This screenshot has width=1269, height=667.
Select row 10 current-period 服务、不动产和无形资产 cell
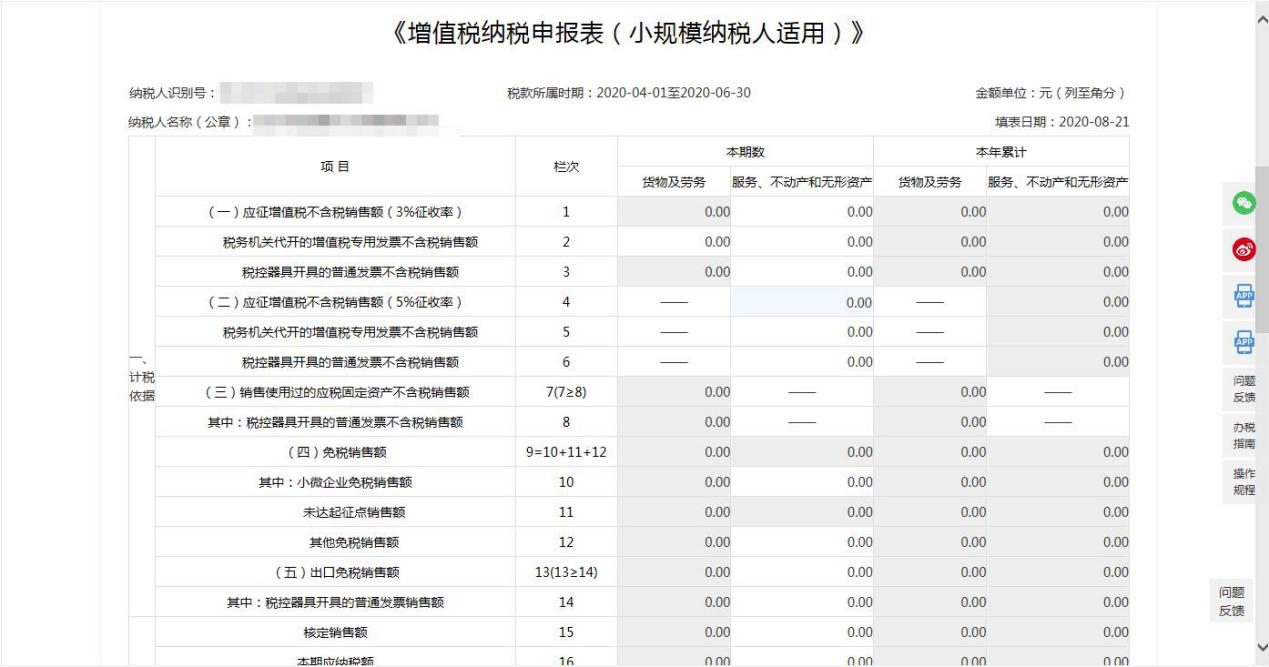click(802, 482)
